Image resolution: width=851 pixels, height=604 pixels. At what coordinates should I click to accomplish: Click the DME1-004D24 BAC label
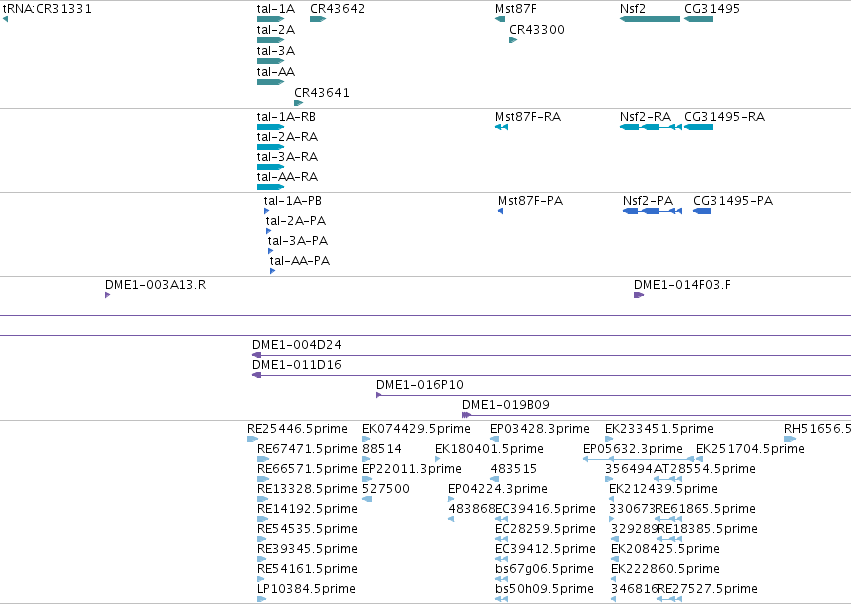coord(297,345)
